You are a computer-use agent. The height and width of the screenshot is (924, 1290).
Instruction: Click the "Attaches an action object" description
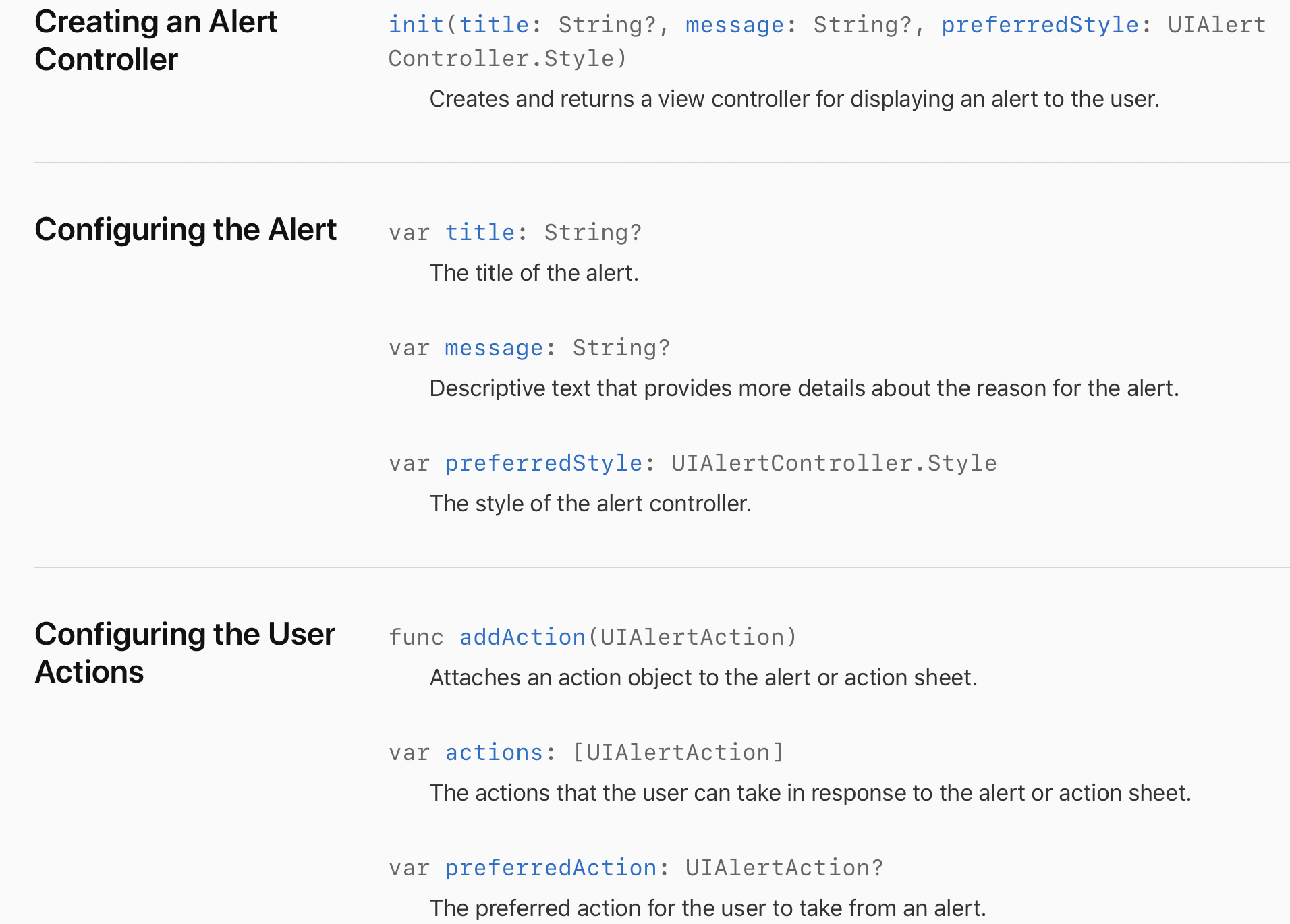[703, 678]
